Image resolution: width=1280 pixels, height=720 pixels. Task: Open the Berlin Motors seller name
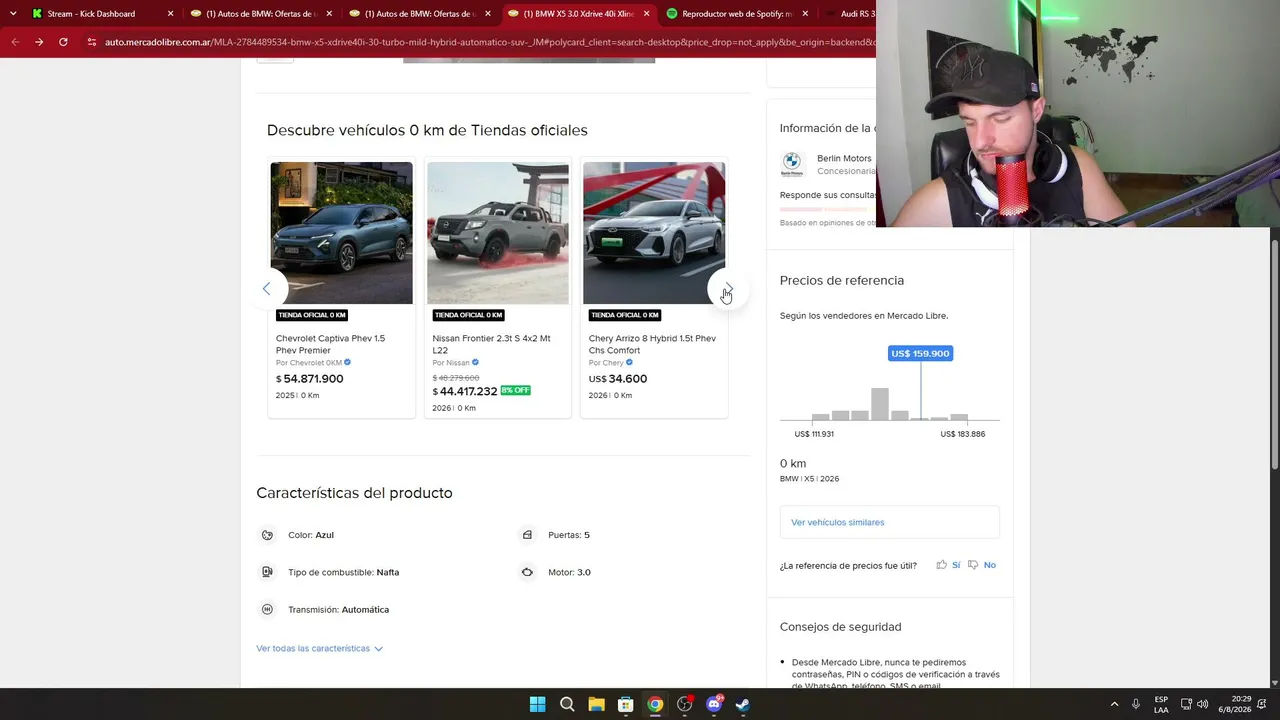tap(844, 158)
